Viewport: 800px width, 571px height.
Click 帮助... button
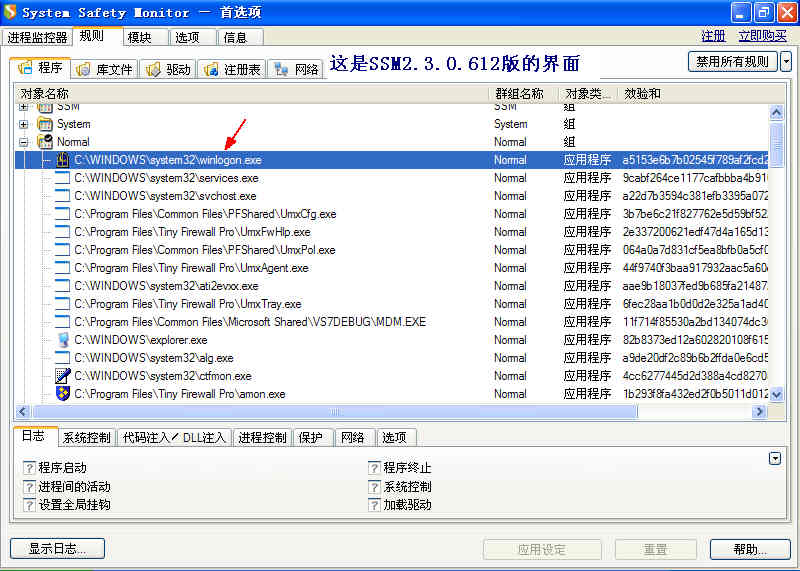click(750, 549)
